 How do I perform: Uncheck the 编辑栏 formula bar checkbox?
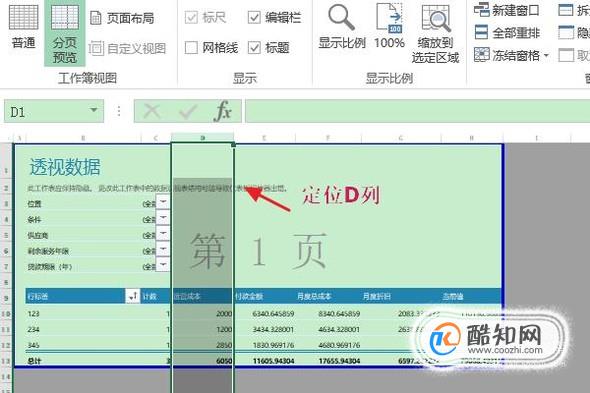254,17
